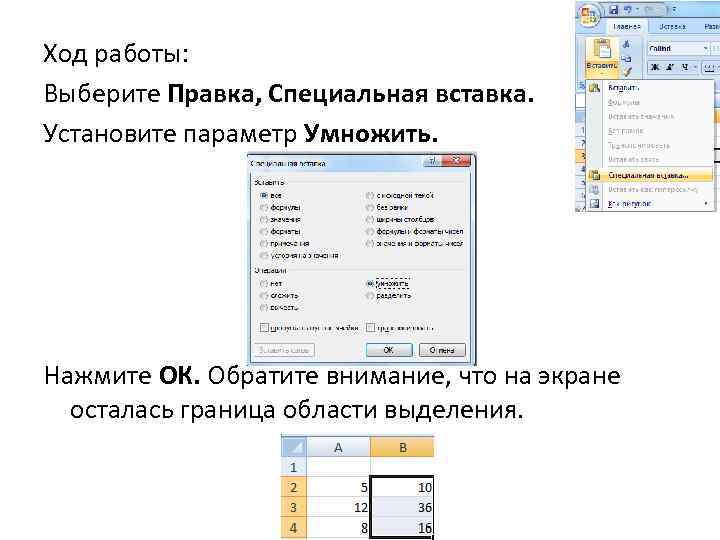This screenshot has height=540, width=720.
Task: Click cell containing 5 in column A
Action: coord(338,487)
